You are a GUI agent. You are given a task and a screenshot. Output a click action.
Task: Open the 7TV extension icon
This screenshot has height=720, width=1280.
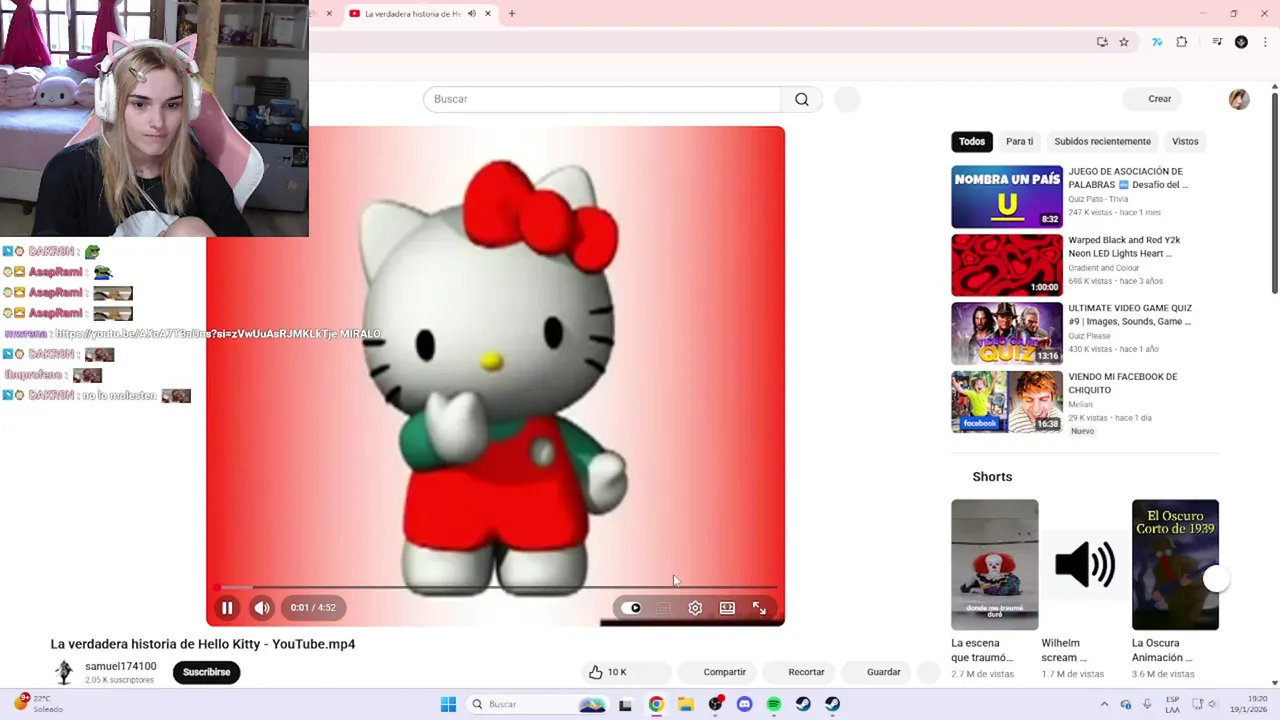click(1157, 42)
